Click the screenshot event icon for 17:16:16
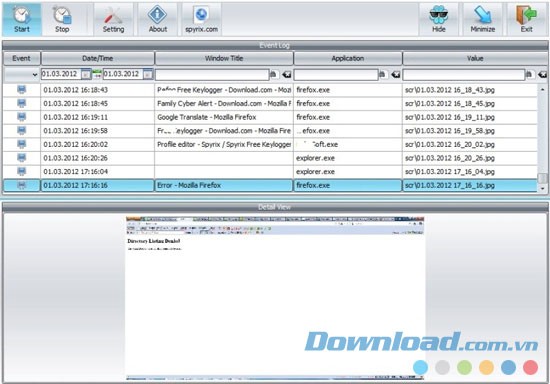This screenshot has width=550, height=384. pos(22,185)
